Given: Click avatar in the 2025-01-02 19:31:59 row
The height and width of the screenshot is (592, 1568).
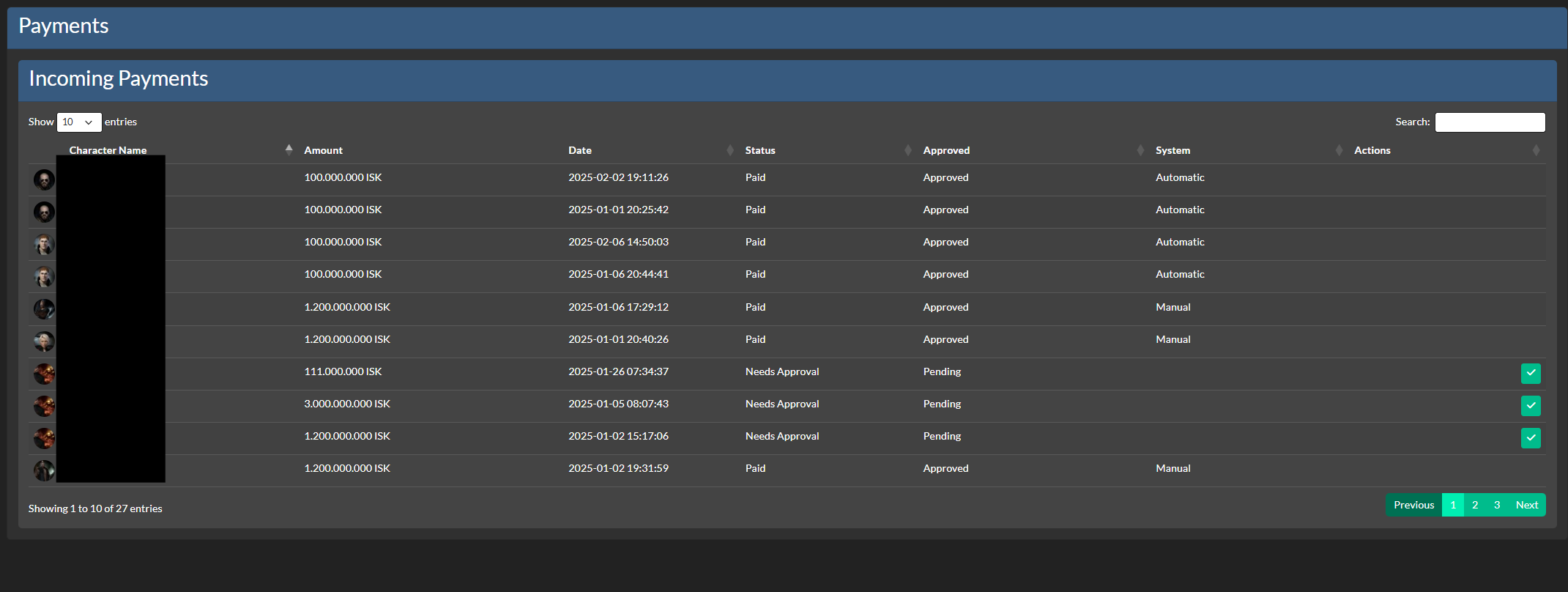Looking at the screenshot, I should [x=44, y=470].
